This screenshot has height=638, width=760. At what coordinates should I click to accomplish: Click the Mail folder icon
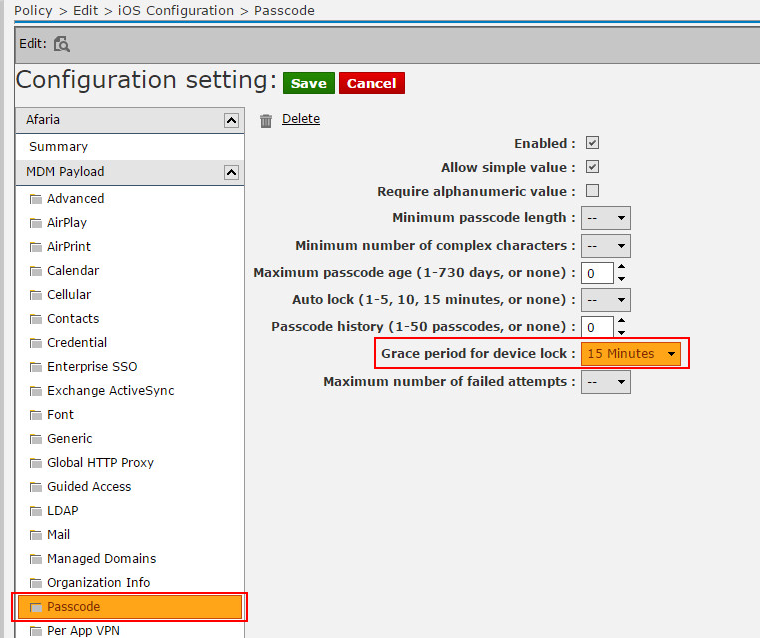(35, 535)
